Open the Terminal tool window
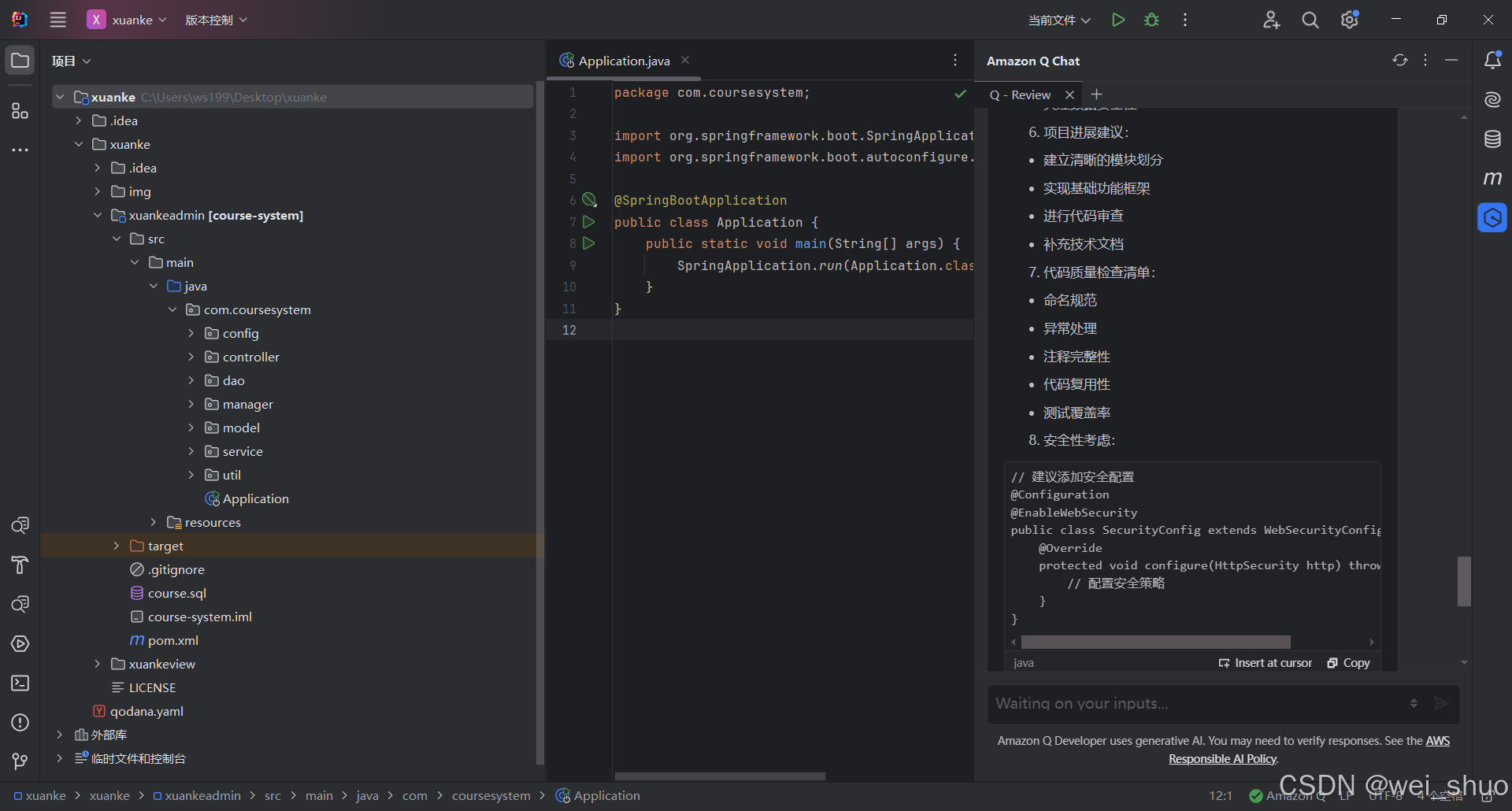Image resolution: width=1512 pixels, height=811 pixels. pos(20,683)
